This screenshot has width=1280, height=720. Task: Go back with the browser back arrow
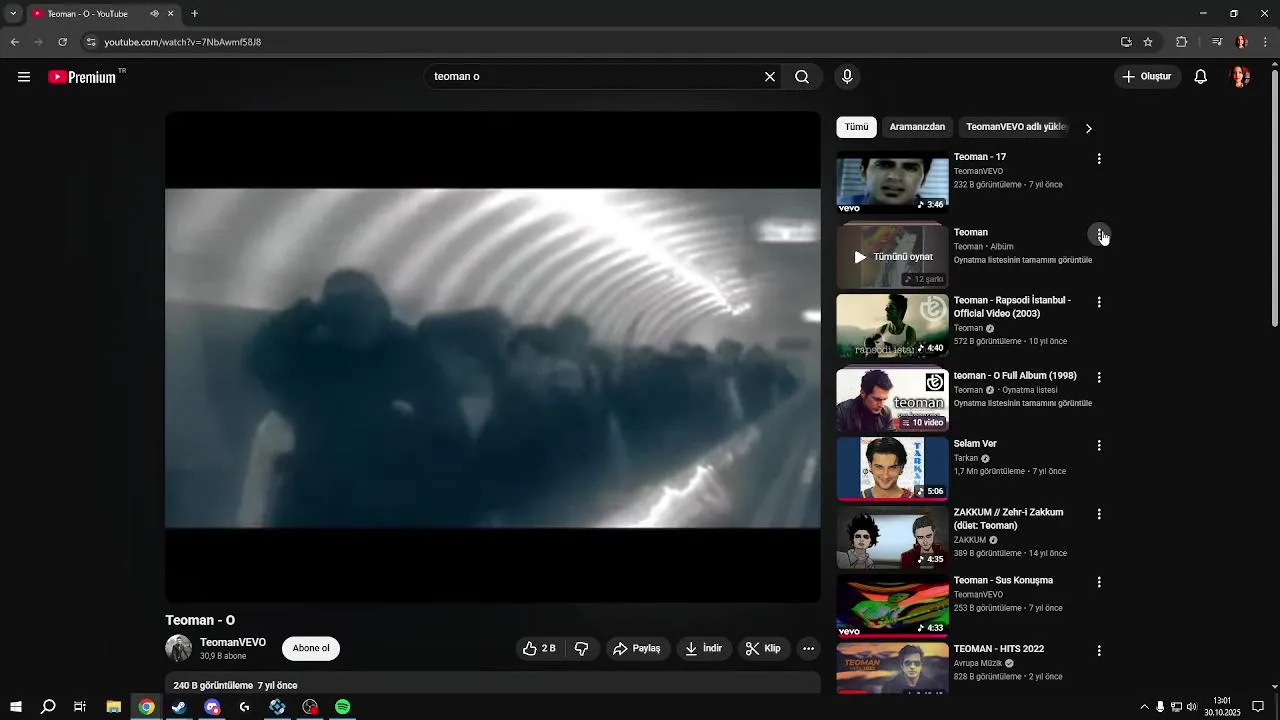14,42
